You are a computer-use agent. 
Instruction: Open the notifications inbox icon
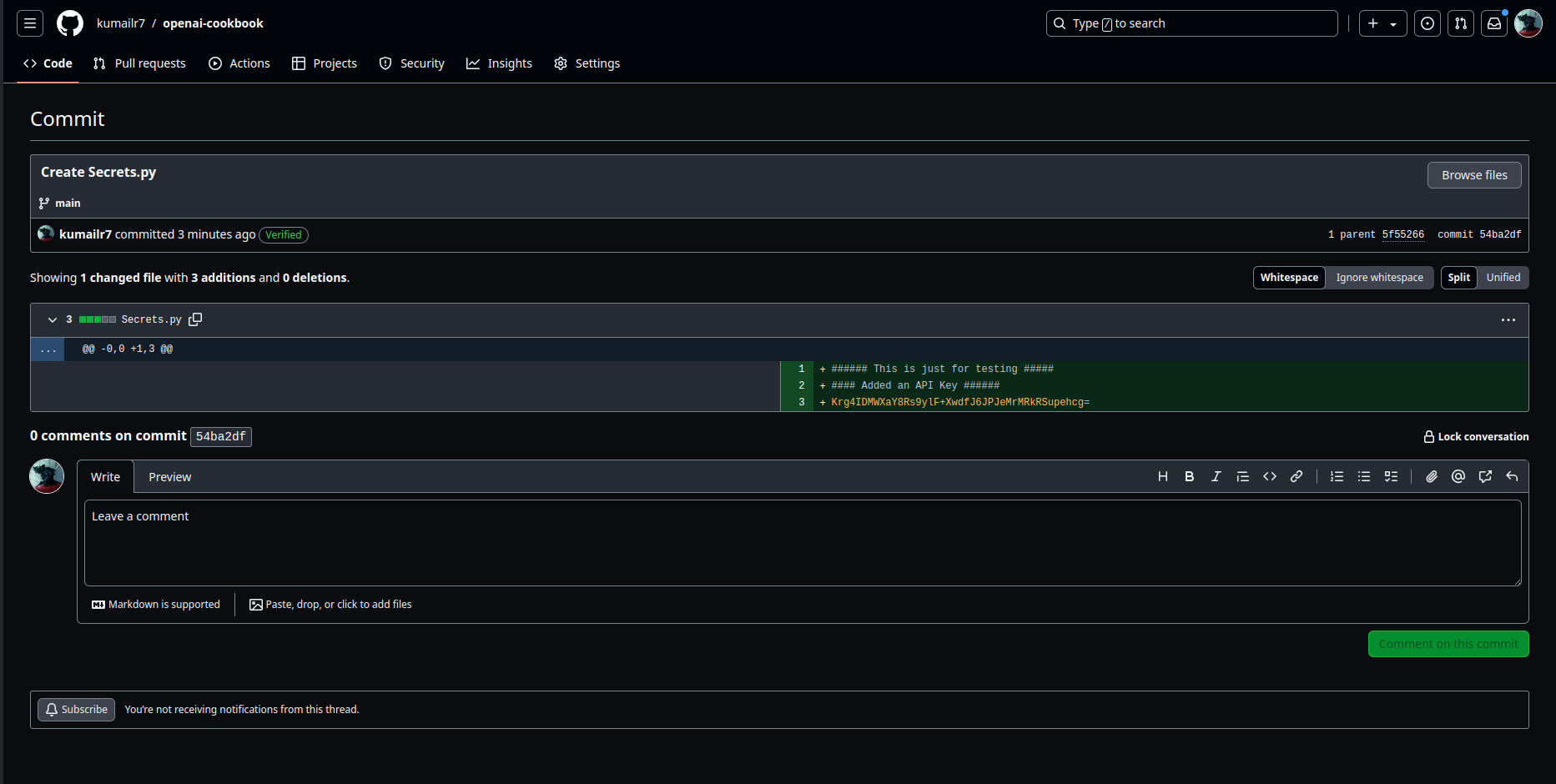[1493, 23]
